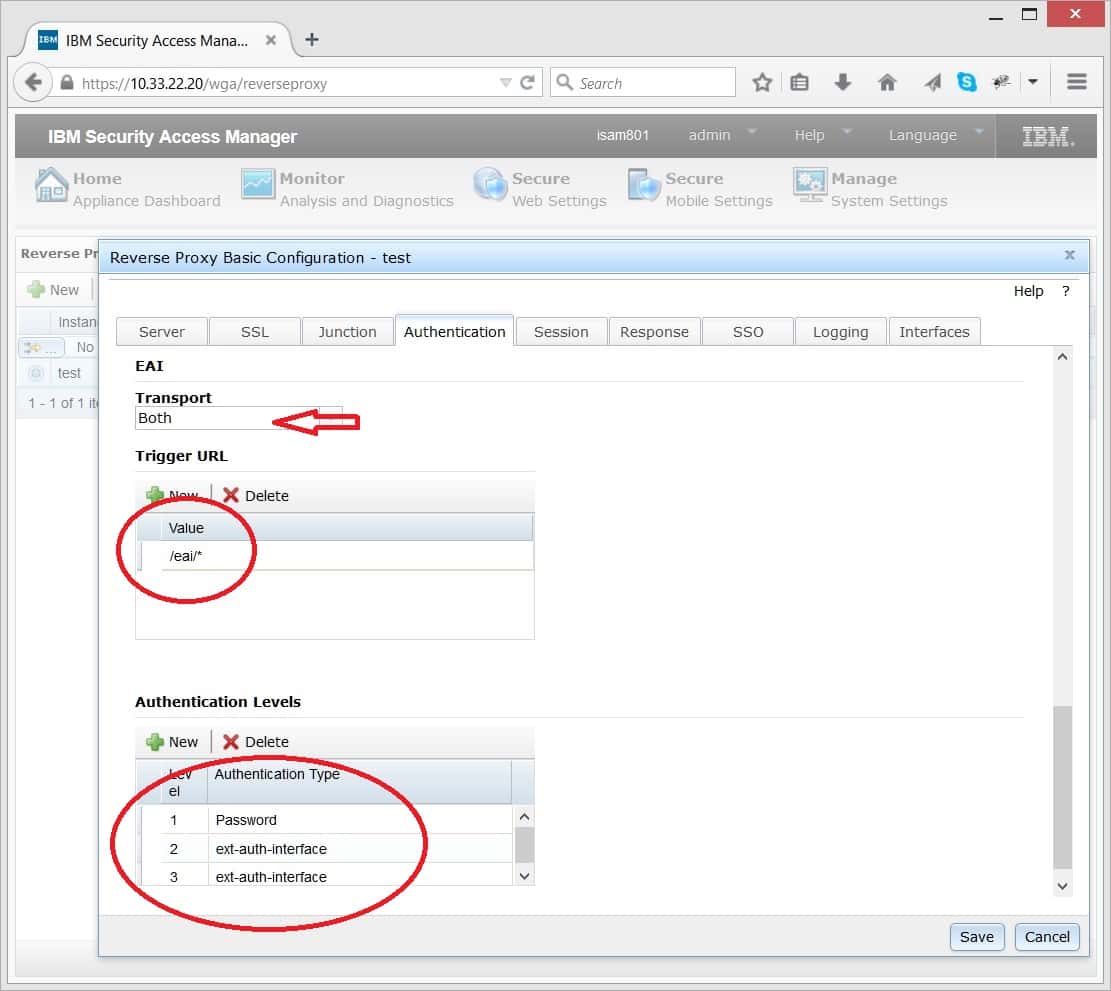1111x991 pixels.
Task: Click the dialog scrollbar down arrow
Action: click(x=1062, y=886)
